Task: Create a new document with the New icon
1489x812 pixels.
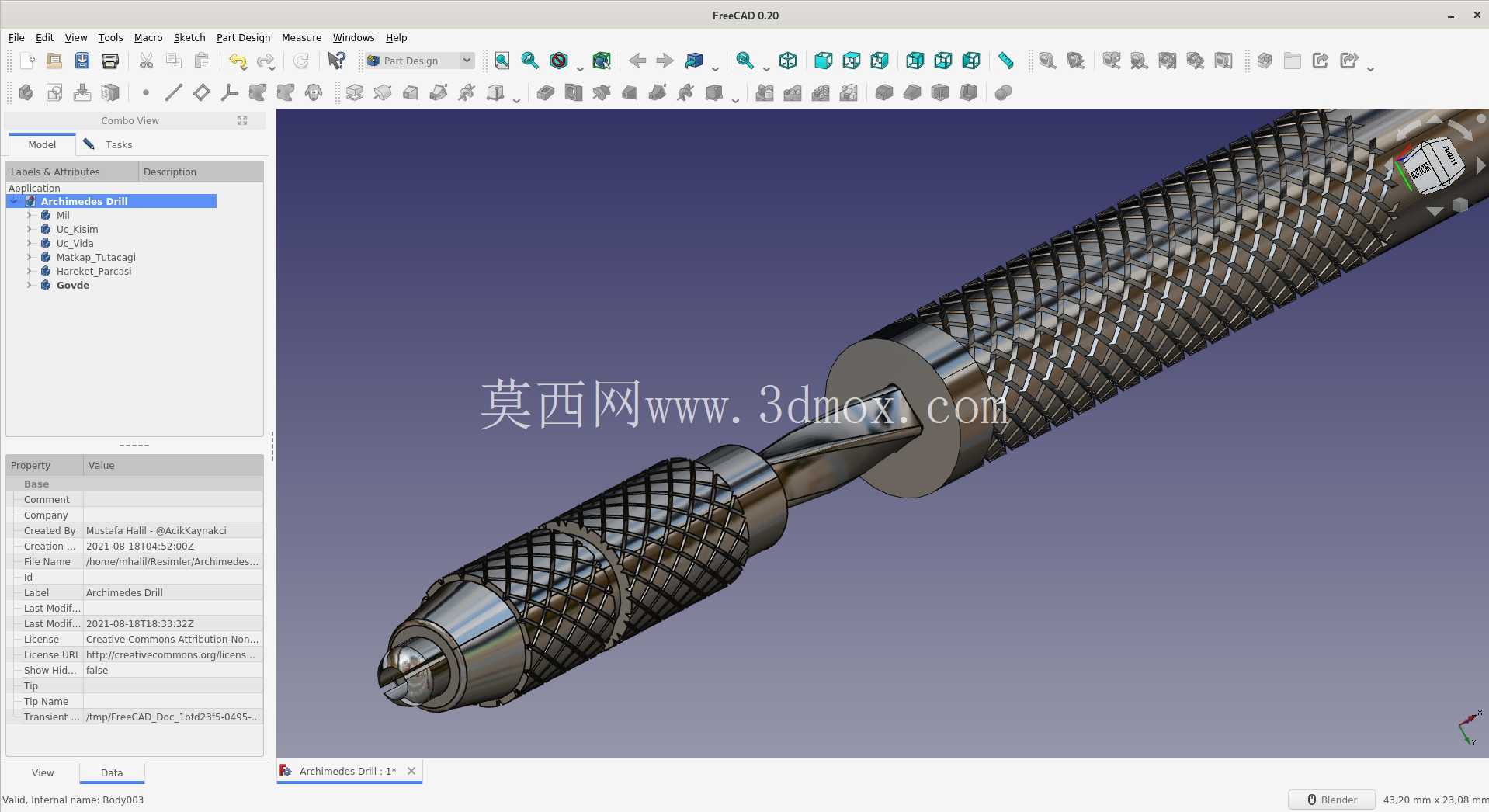Action: (x=26, y=61)
